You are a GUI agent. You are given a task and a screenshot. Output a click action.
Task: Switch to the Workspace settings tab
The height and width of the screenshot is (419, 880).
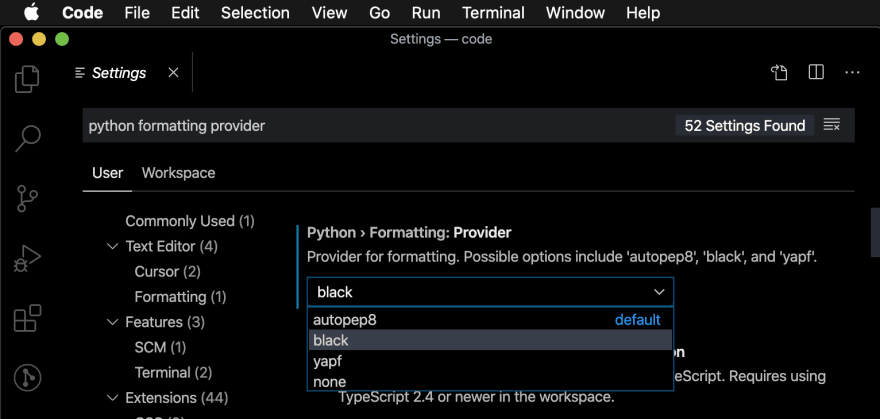pos(178,173)
